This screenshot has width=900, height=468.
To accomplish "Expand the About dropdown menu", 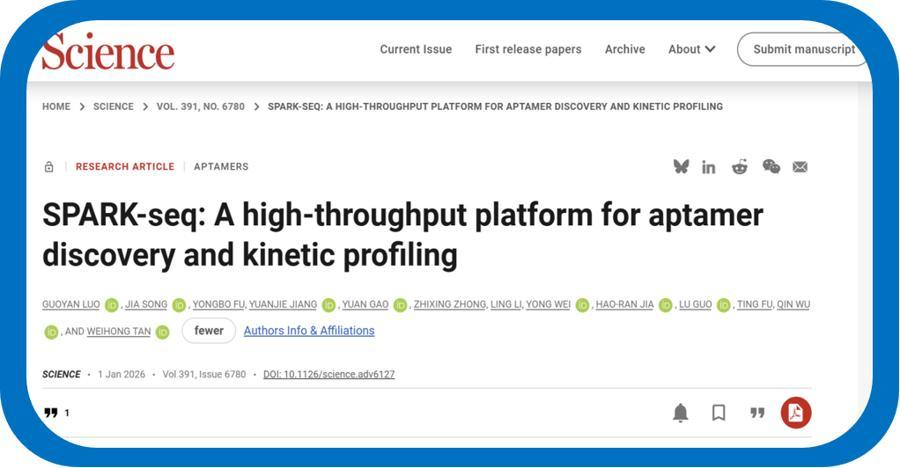I will point(692,49).
